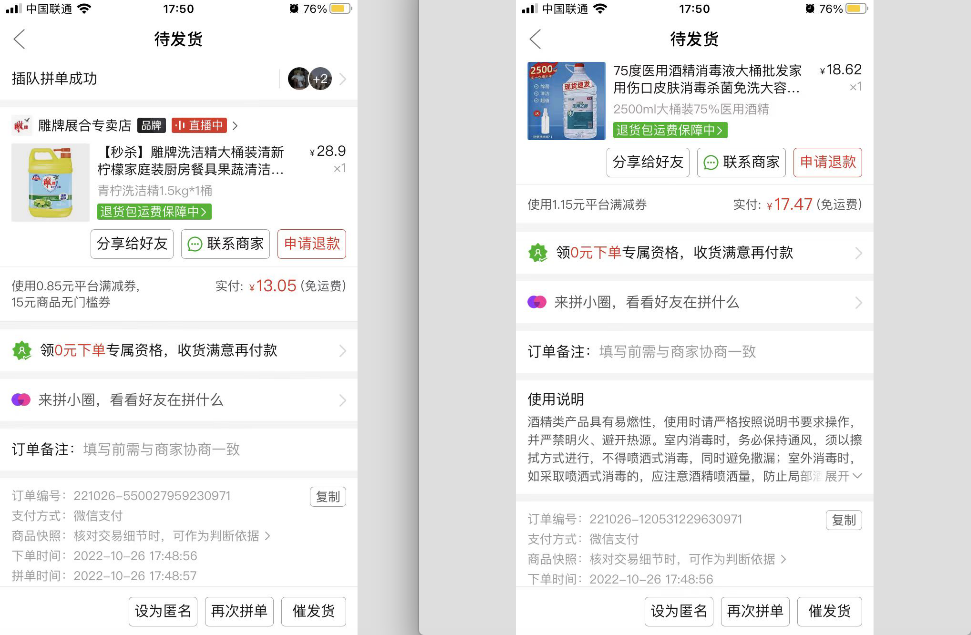Open 退货包运费保障中 badge under 雕牌 dish soap

(x=154, y=212)
